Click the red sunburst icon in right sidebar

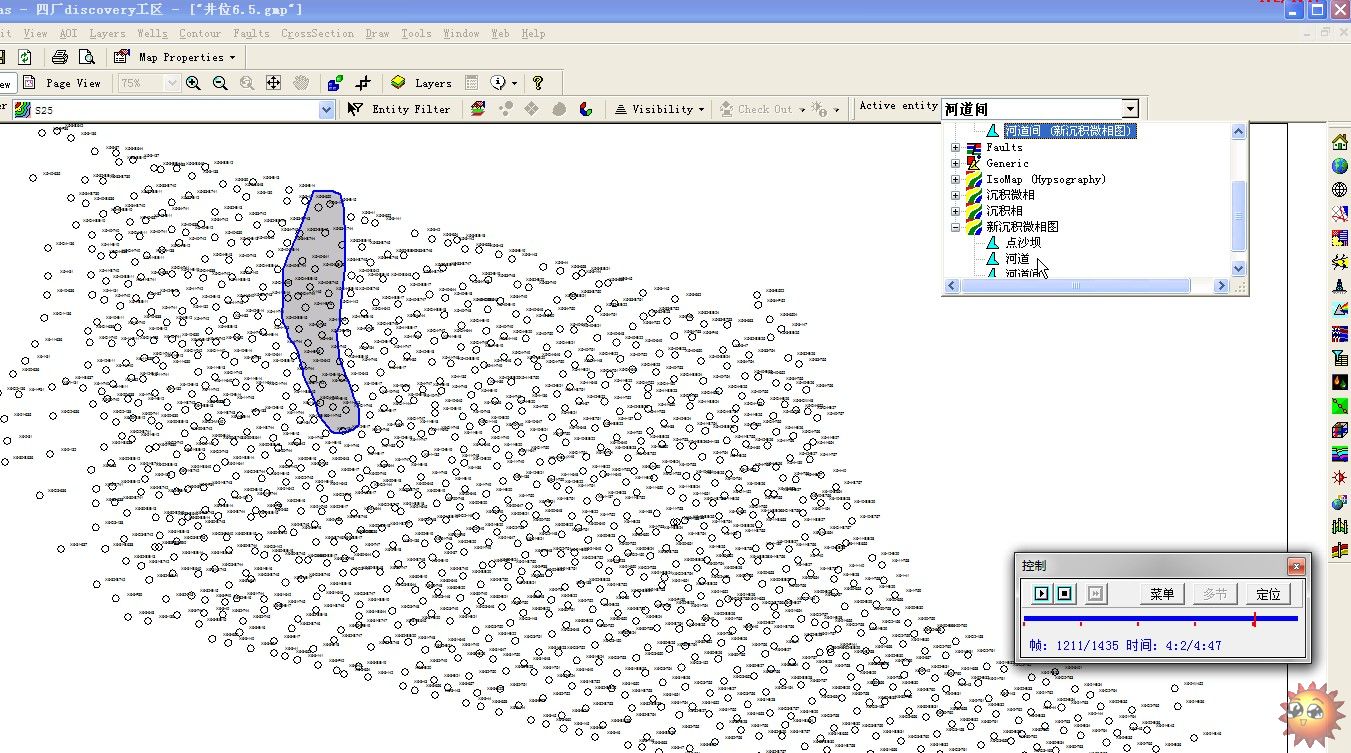click(x=1340, y=478)
